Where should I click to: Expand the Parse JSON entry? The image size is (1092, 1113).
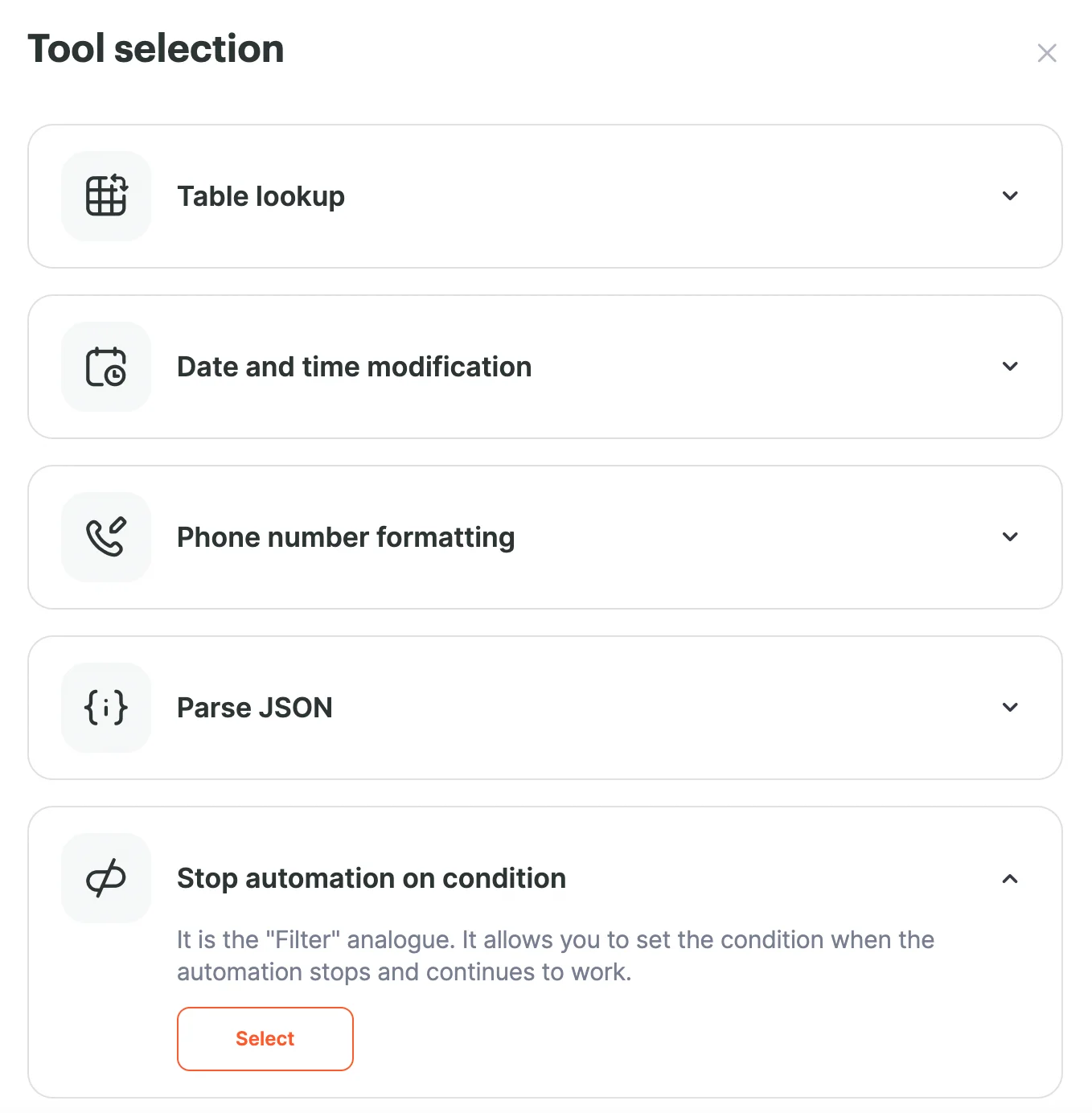point(1010,708)
